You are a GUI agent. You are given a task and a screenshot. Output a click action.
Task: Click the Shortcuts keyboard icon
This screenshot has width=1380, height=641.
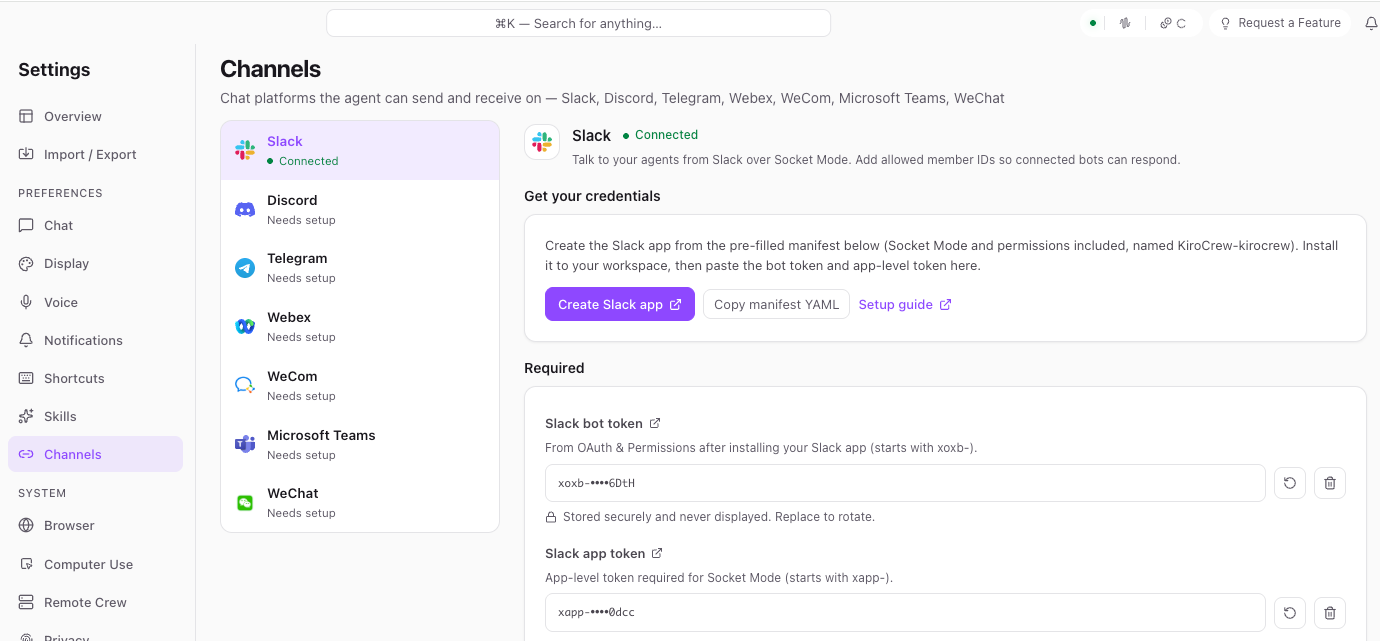tap(26, 378)
